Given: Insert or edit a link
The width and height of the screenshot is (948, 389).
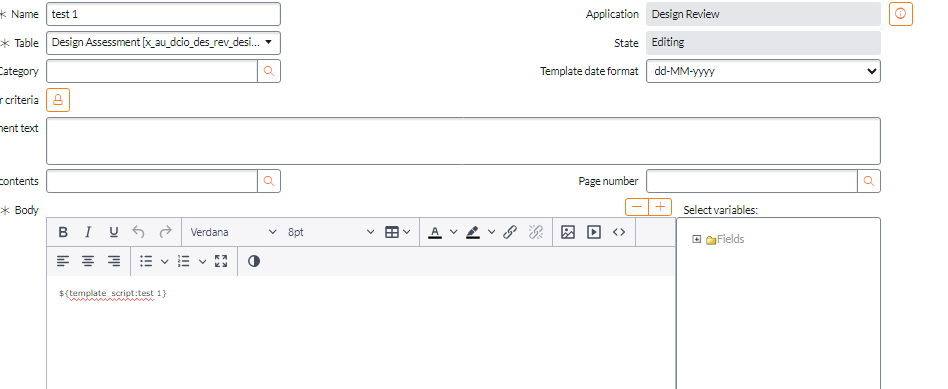Looking at the screenshot, I should pos(510,232).
